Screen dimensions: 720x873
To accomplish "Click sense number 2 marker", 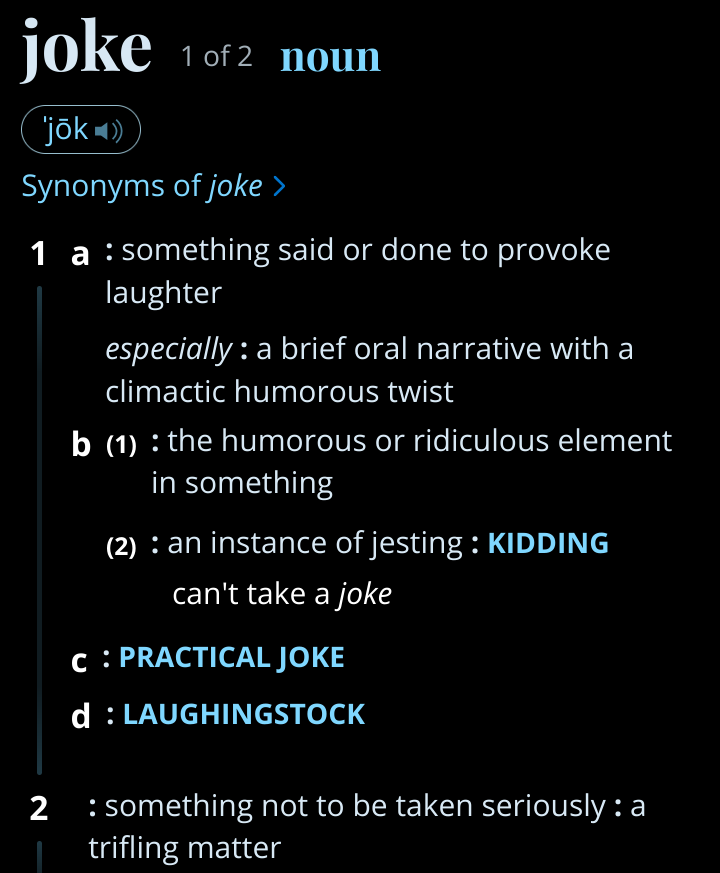I will pyautogui.click(x=39, y=808).
